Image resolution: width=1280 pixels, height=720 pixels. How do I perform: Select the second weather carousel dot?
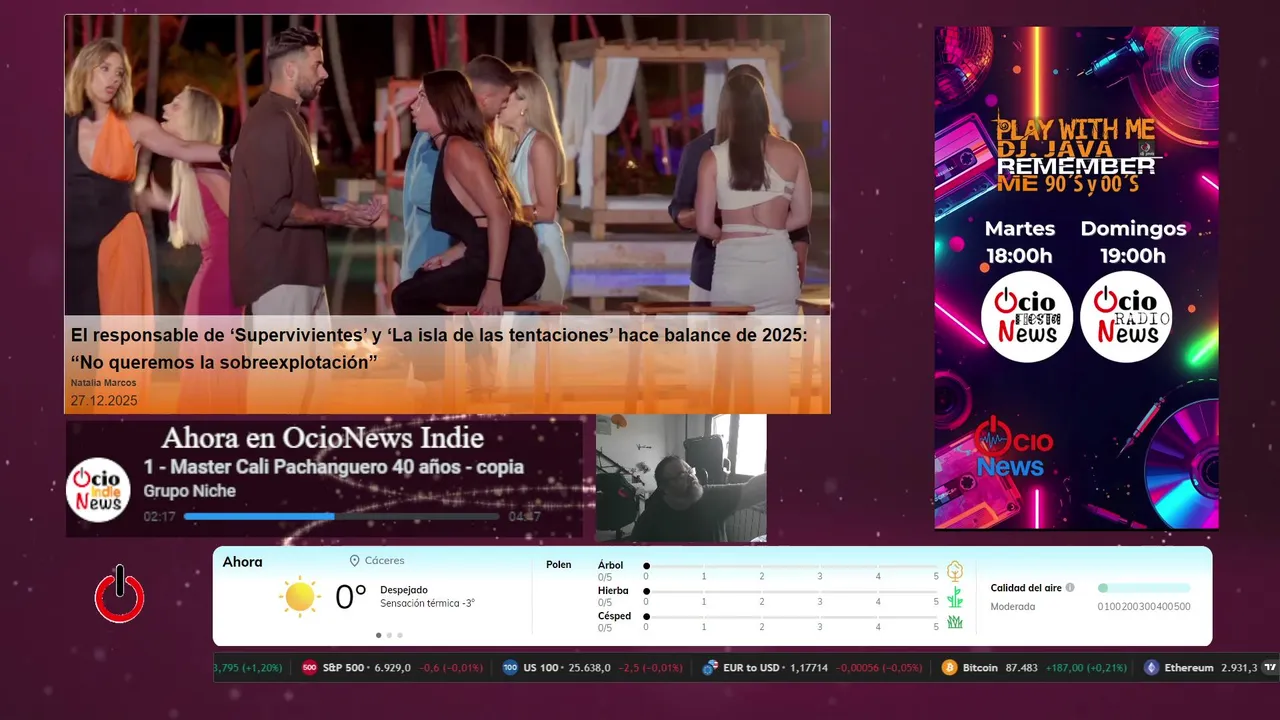pyautogui.click(x=389, y=635)
